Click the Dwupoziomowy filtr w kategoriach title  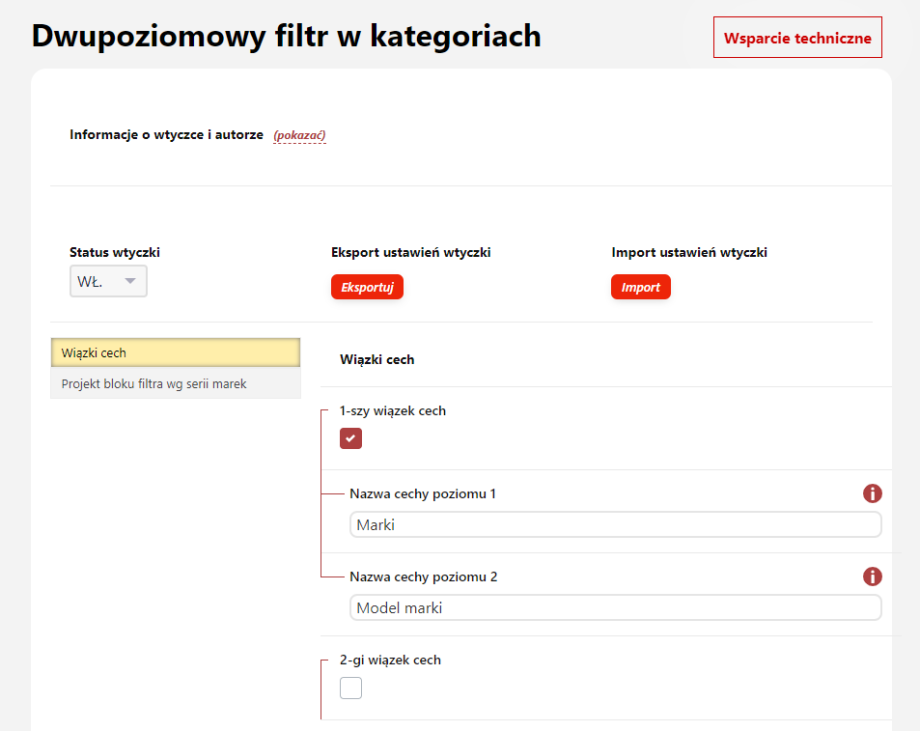286,36
